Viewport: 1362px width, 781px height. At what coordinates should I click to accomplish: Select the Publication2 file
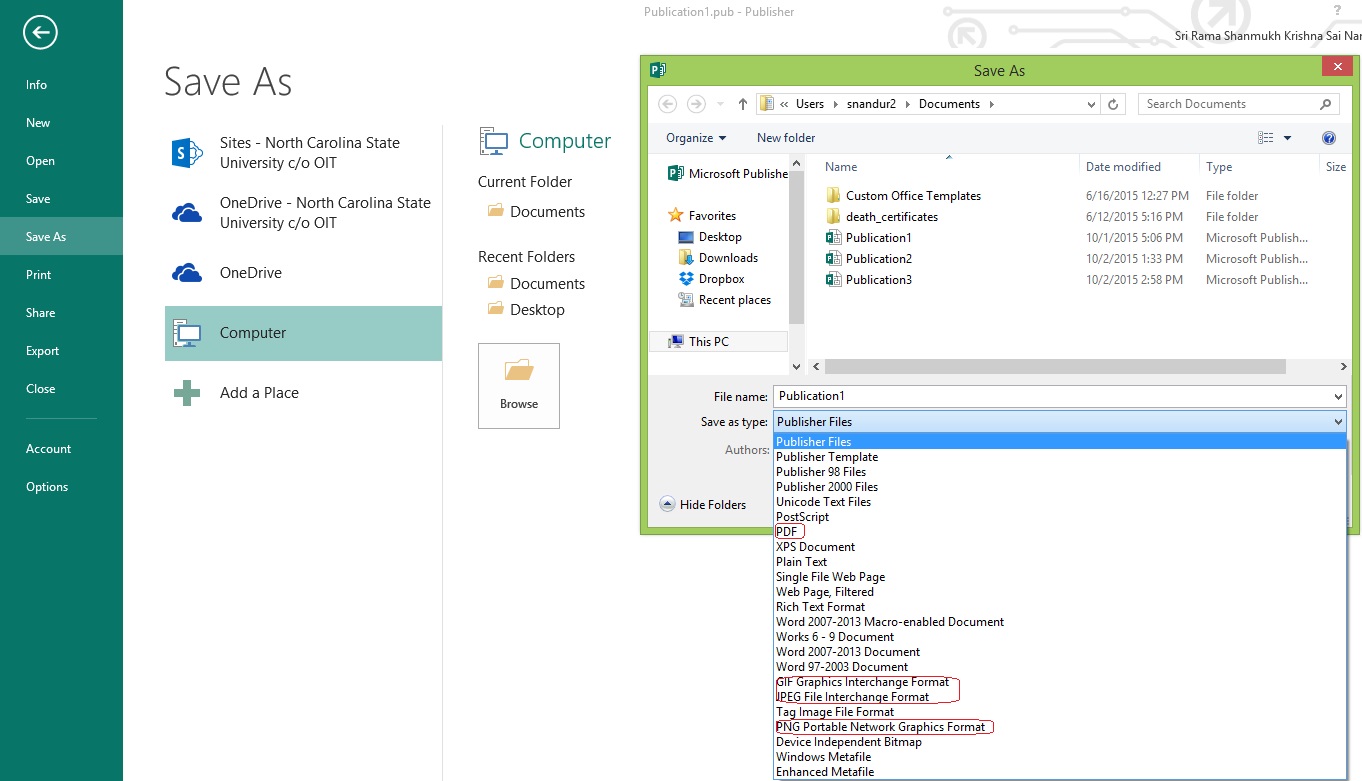868,259
